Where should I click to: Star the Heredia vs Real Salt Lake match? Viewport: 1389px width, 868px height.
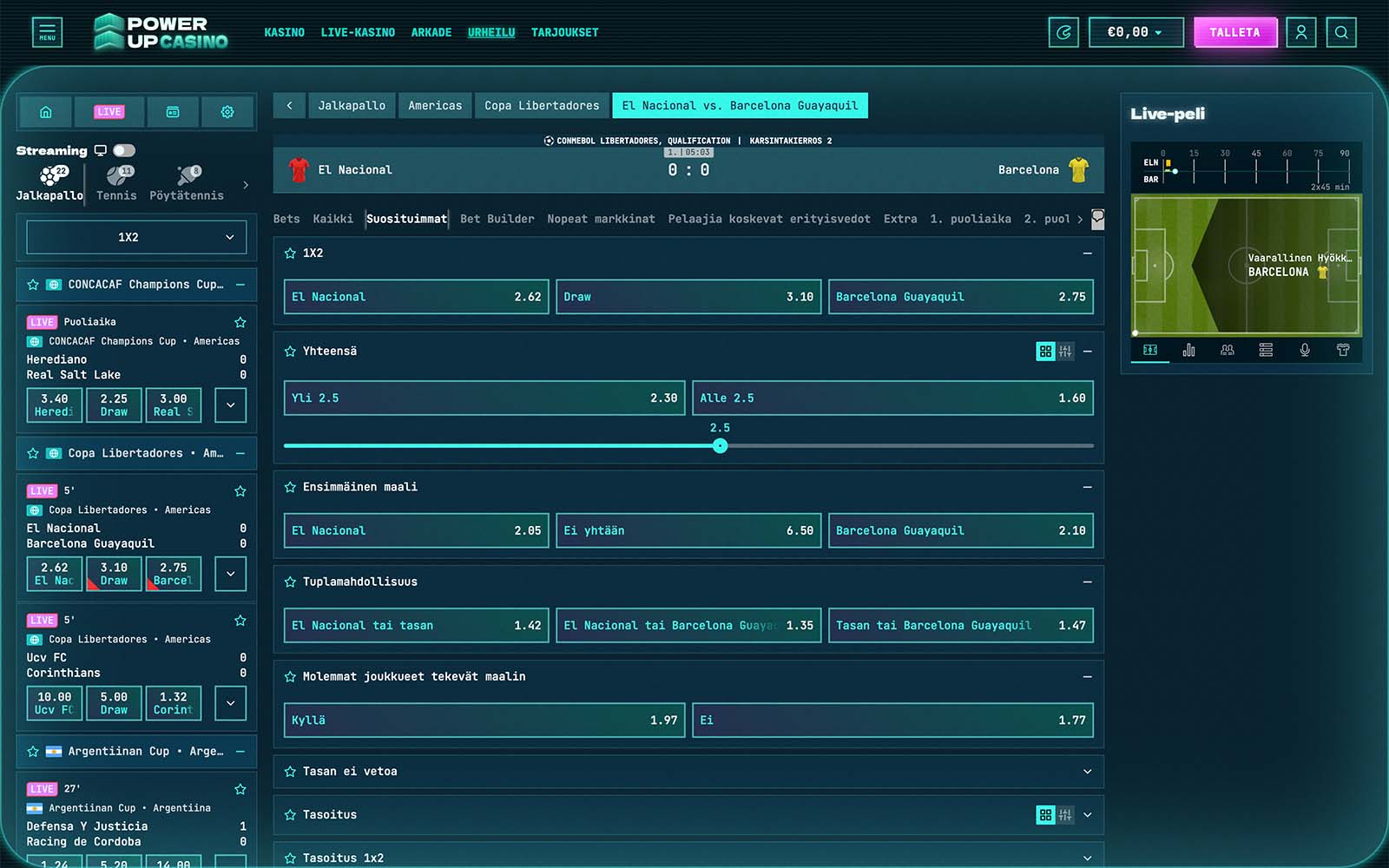[x=240, y=322]
